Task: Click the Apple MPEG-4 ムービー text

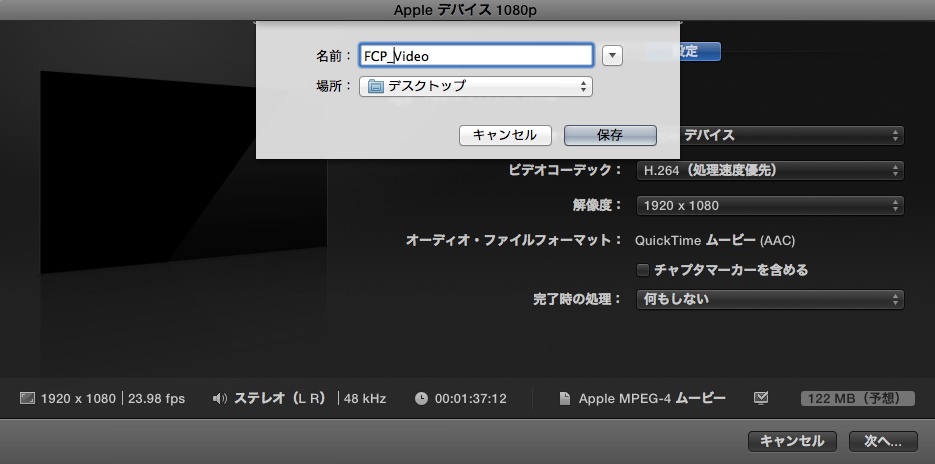Action: [652, 398]
